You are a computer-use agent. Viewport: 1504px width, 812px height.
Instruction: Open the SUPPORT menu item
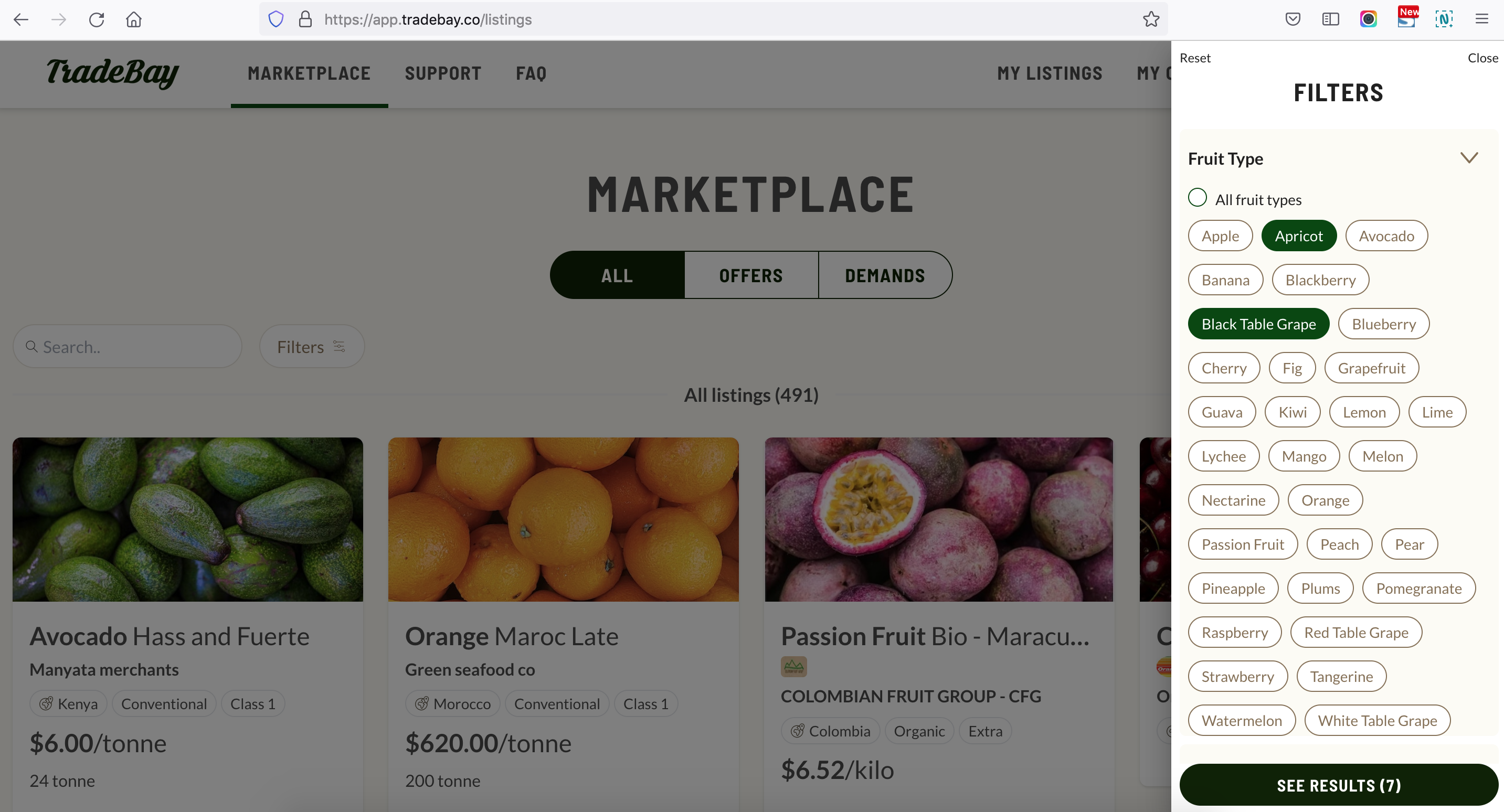[443, 73]
